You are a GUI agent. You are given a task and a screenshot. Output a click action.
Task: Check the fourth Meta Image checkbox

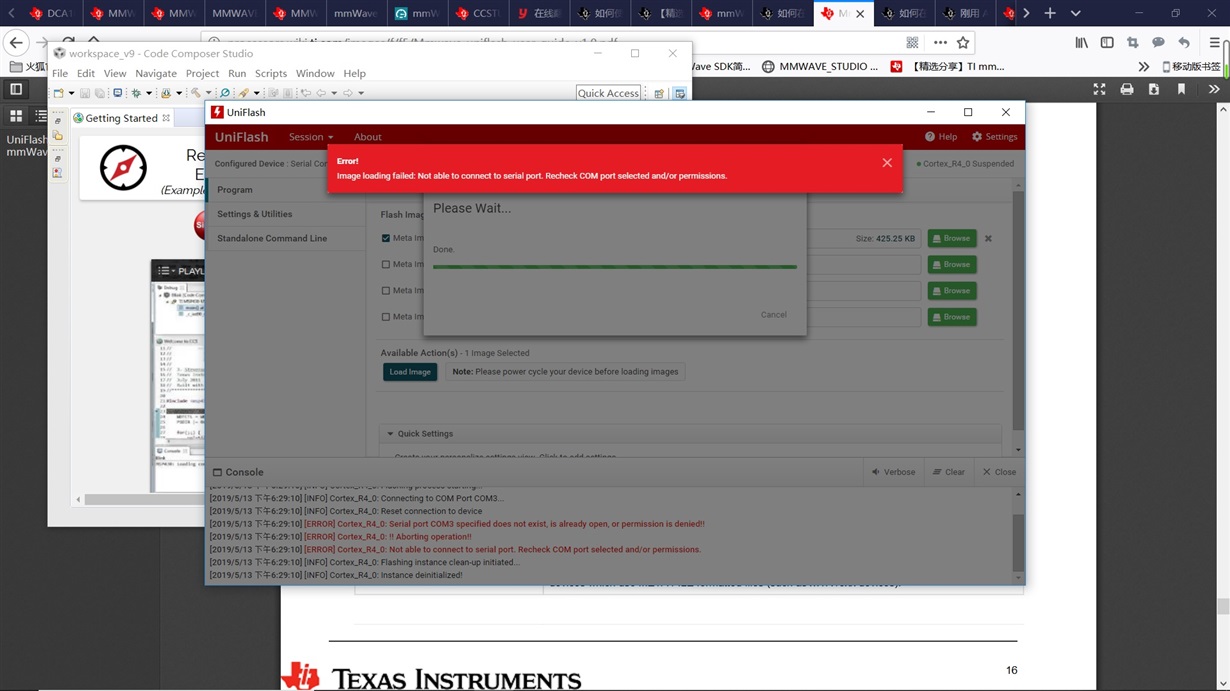386,317
